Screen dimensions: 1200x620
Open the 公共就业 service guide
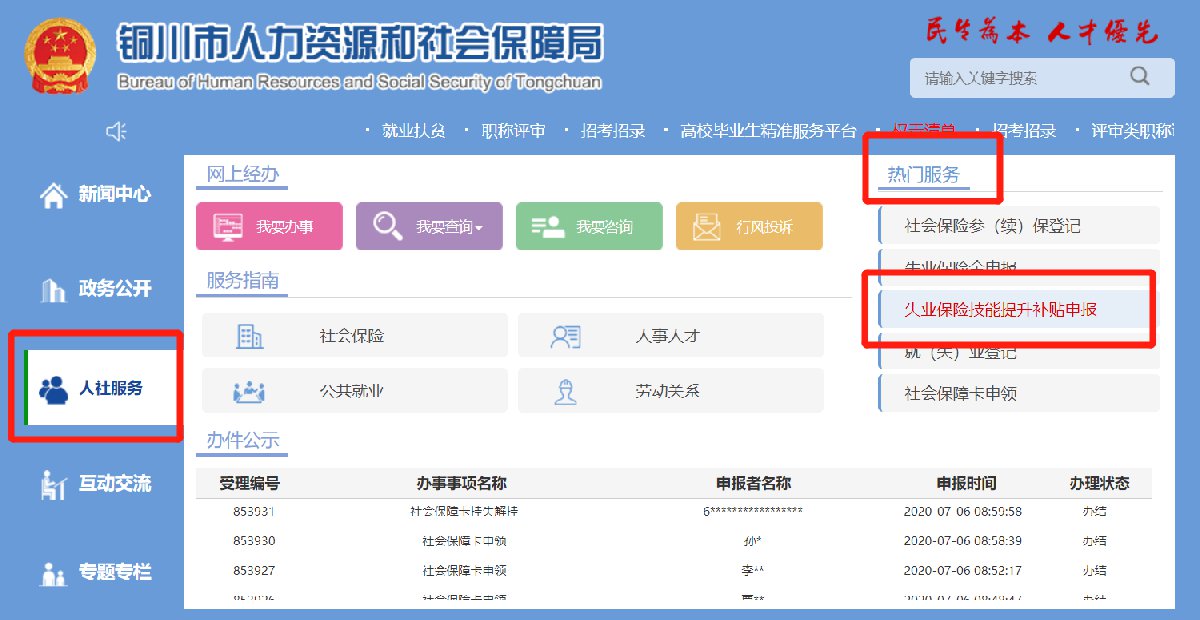[354, 391]
